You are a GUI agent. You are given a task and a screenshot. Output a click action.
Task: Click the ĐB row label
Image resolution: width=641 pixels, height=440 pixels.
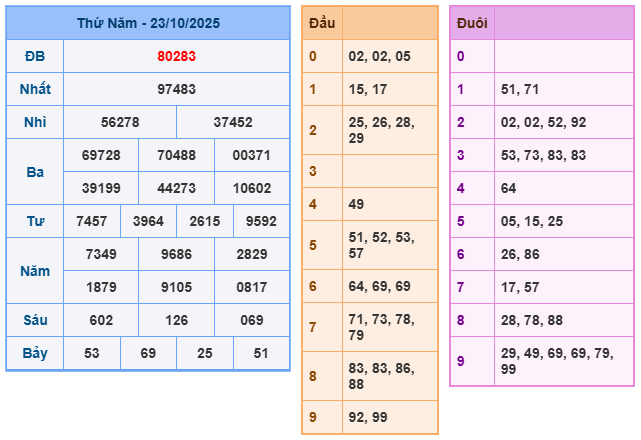point(35,56)
